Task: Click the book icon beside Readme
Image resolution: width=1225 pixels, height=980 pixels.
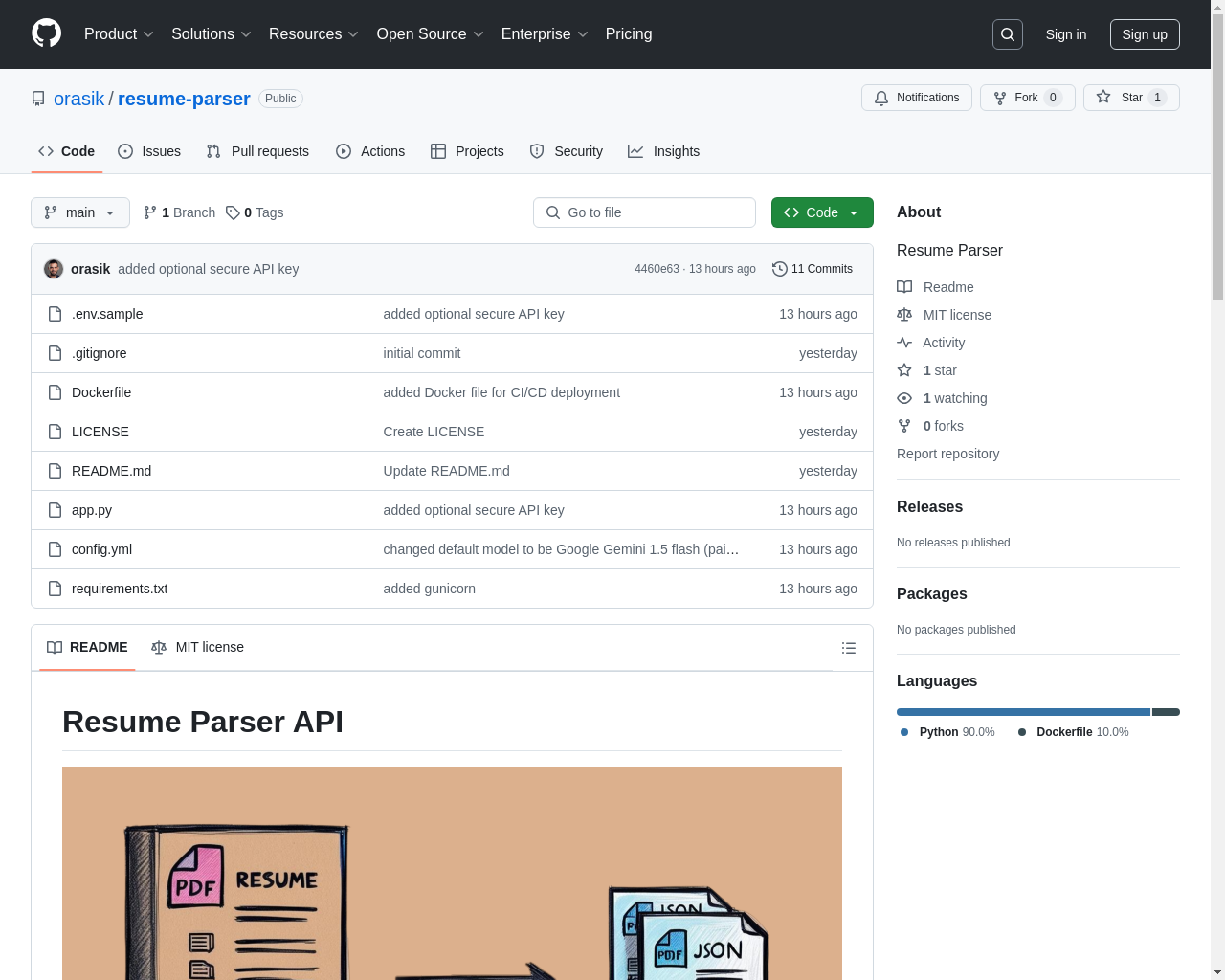Action: pyautogui.click(x=904, y=287)
